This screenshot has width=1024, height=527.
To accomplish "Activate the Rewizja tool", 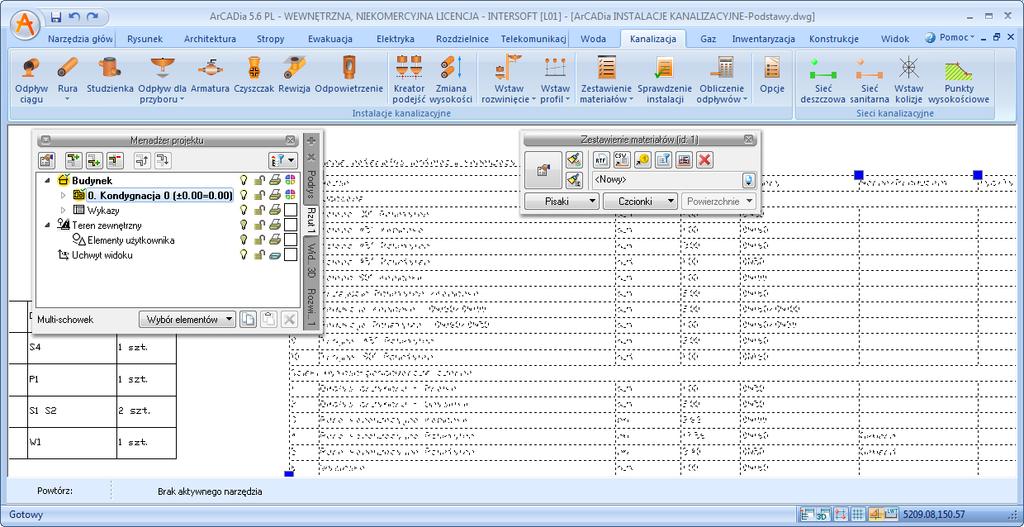I will pyautogui.click(x=294, y=75).
